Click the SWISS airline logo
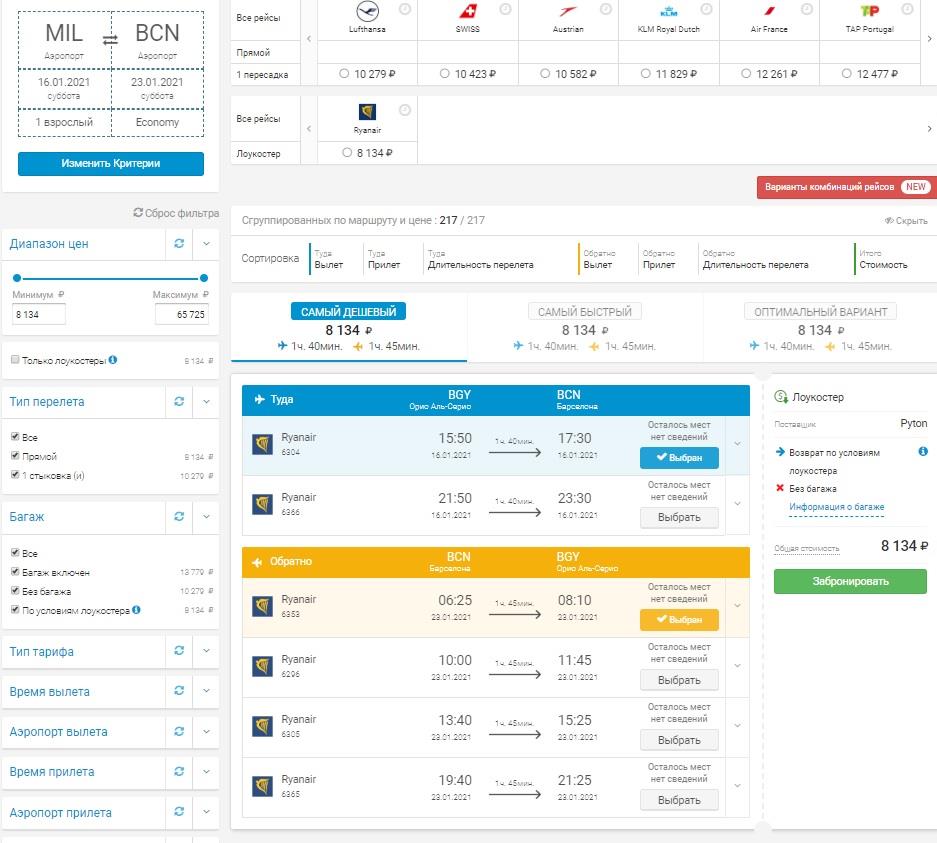 coord(467,11)
